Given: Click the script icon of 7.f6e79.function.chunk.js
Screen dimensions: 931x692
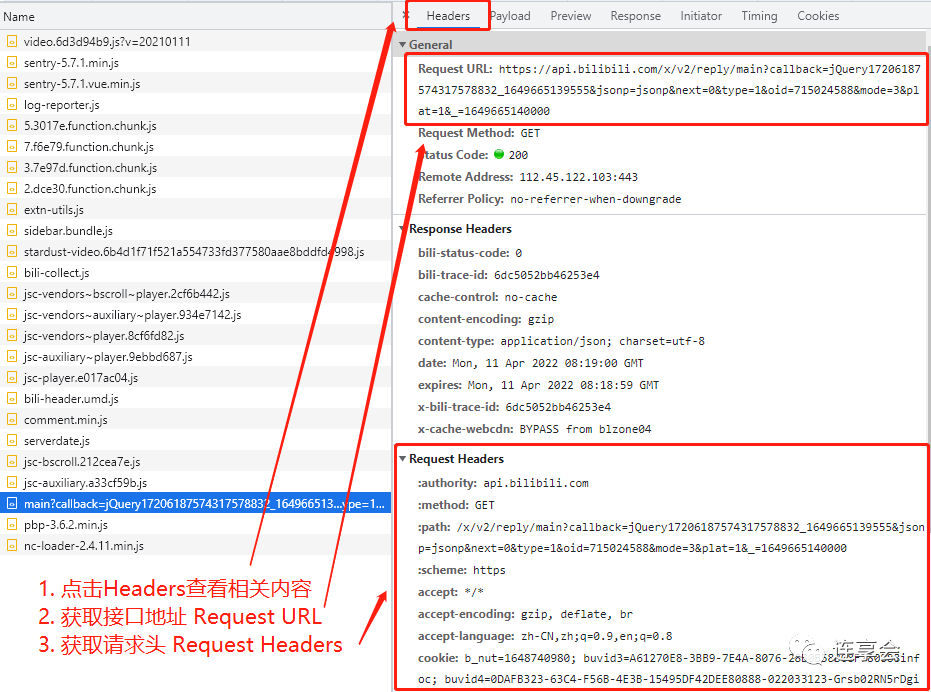Looking at the screenshot, I should (11, 147).
